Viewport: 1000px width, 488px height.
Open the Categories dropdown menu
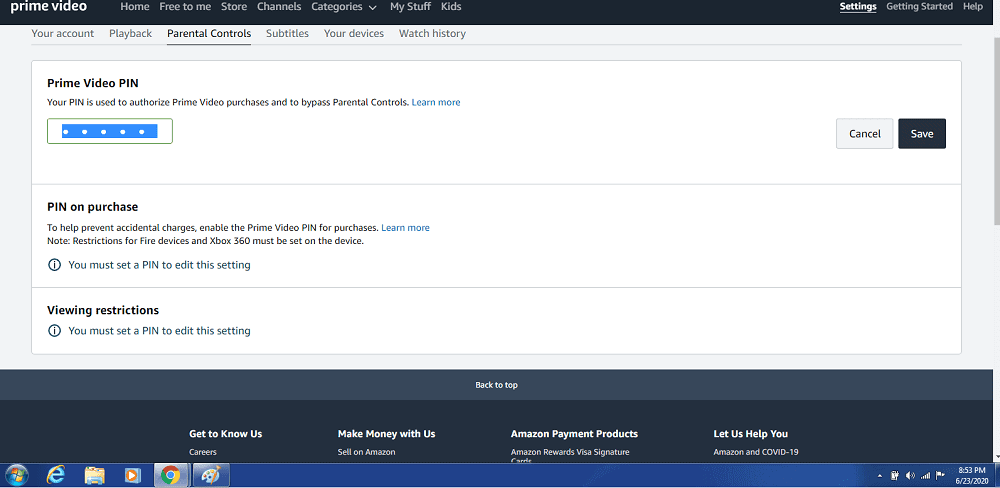click(x=344, y=6)
